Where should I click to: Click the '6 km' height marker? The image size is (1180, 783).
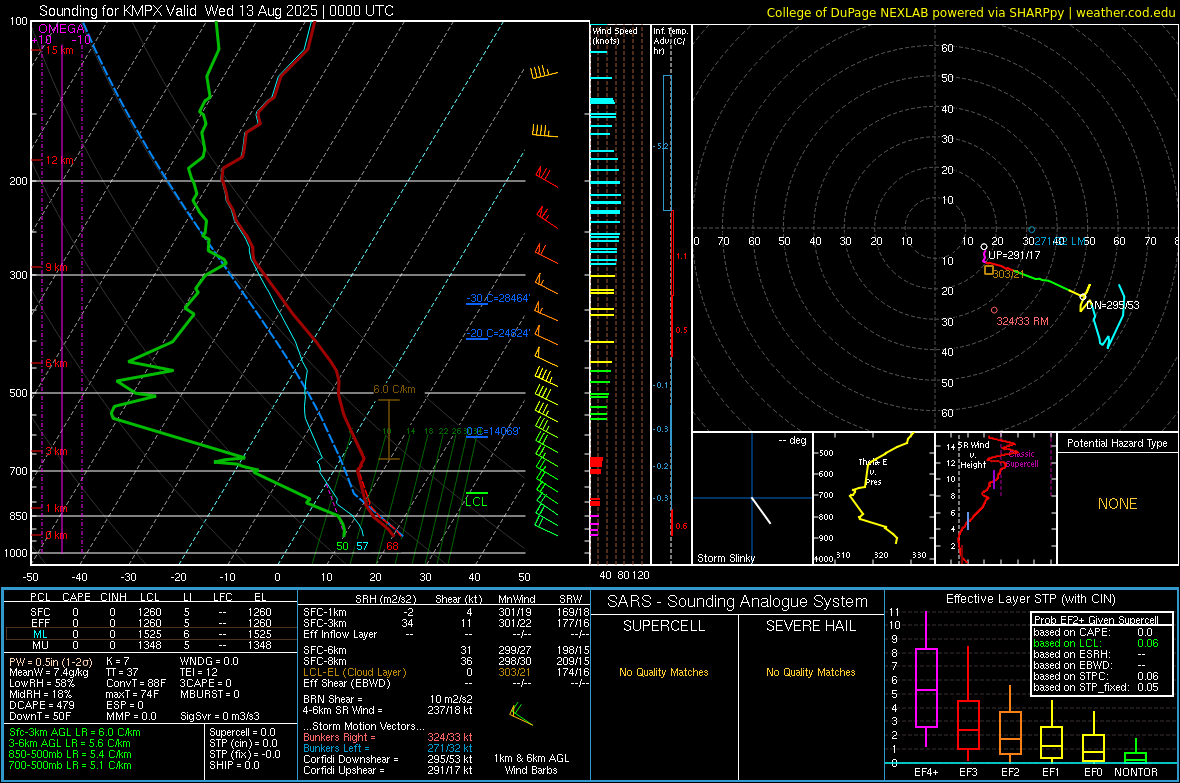(x=56, y=364)
